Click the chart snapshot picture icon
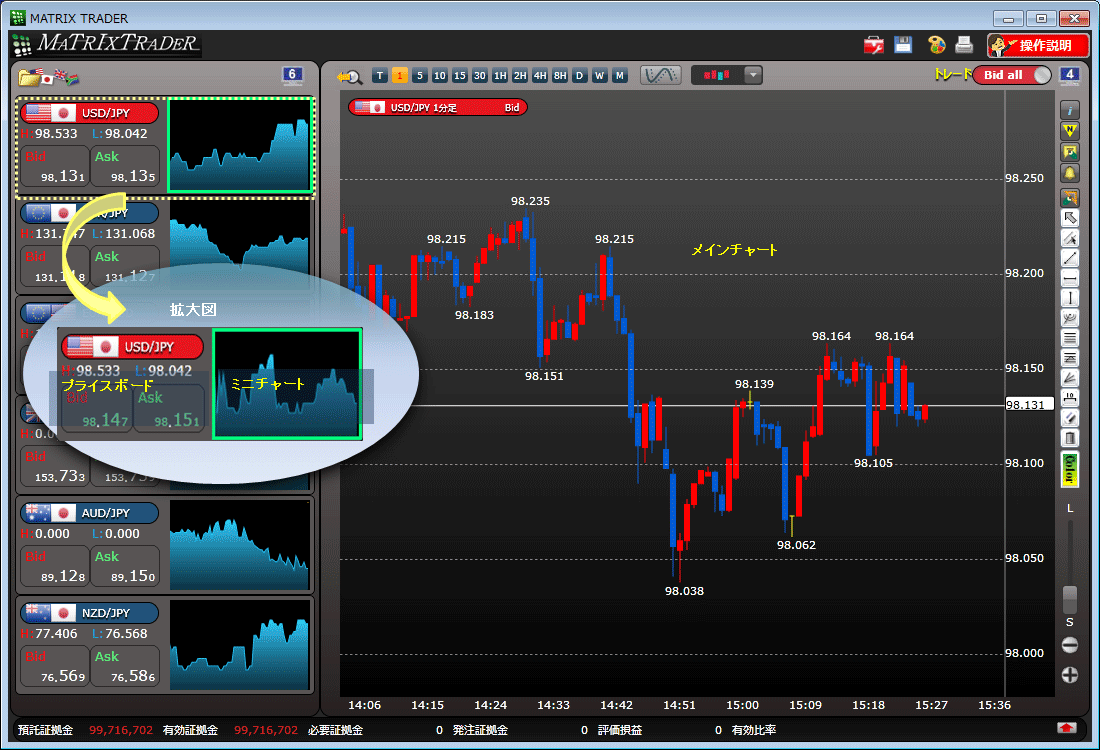Screen dimensions: 1101x750 (1069, 152)
